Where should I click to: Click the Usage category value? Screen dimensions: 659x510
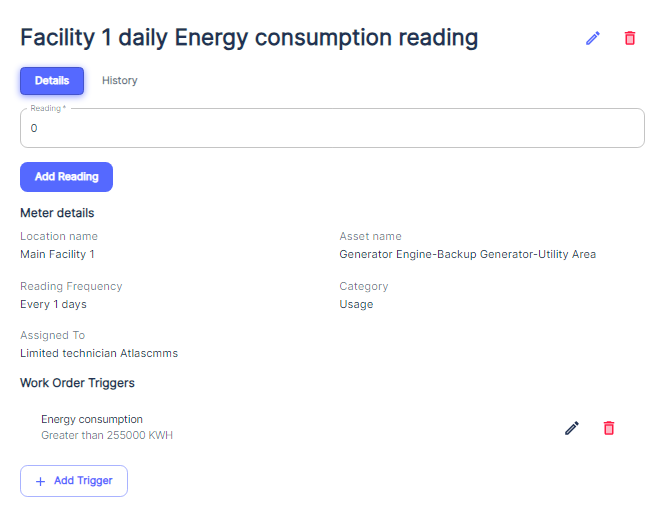point(356,304)
